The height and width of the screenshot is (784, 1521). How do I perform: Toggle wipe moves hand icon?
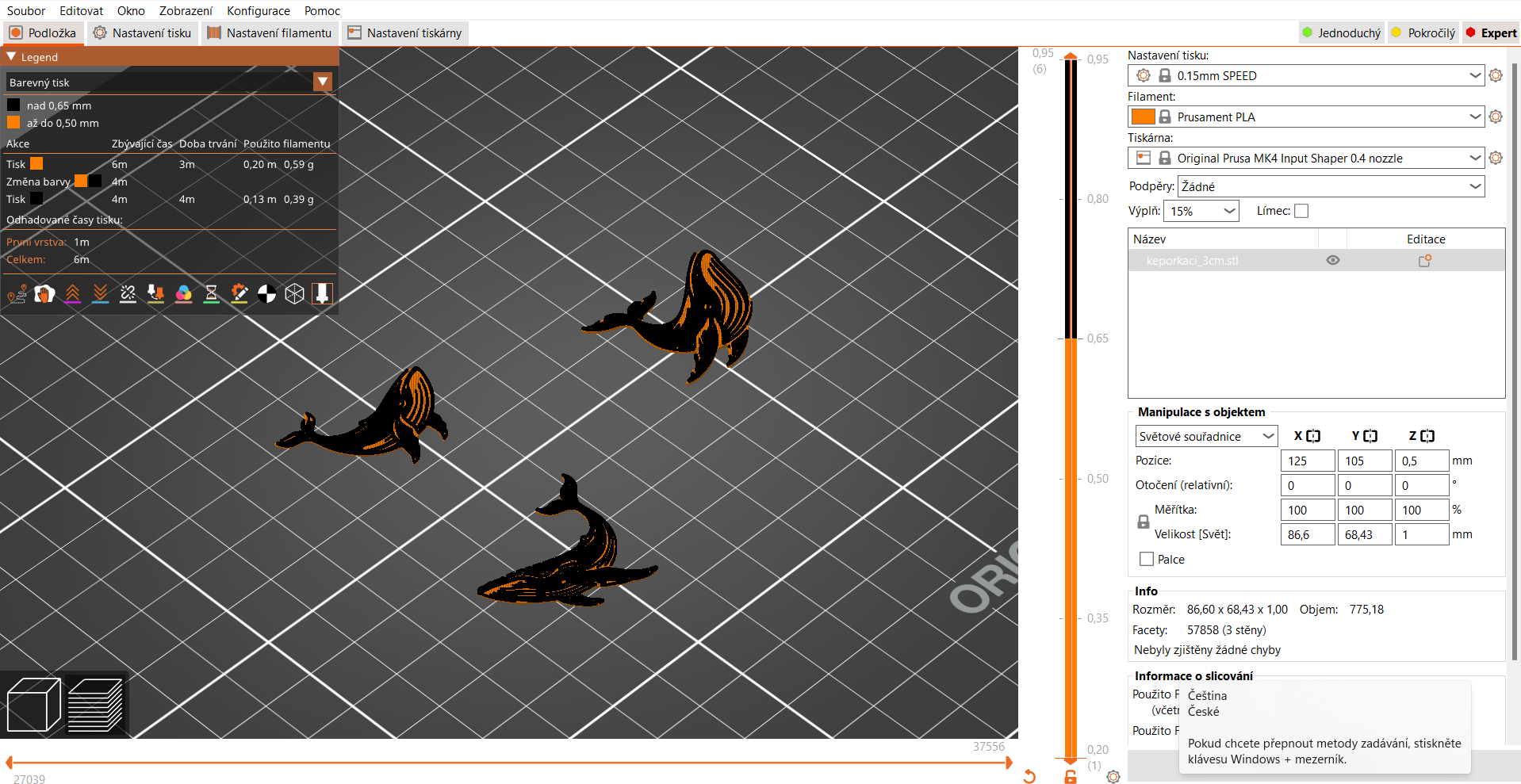tap(44, 294)
